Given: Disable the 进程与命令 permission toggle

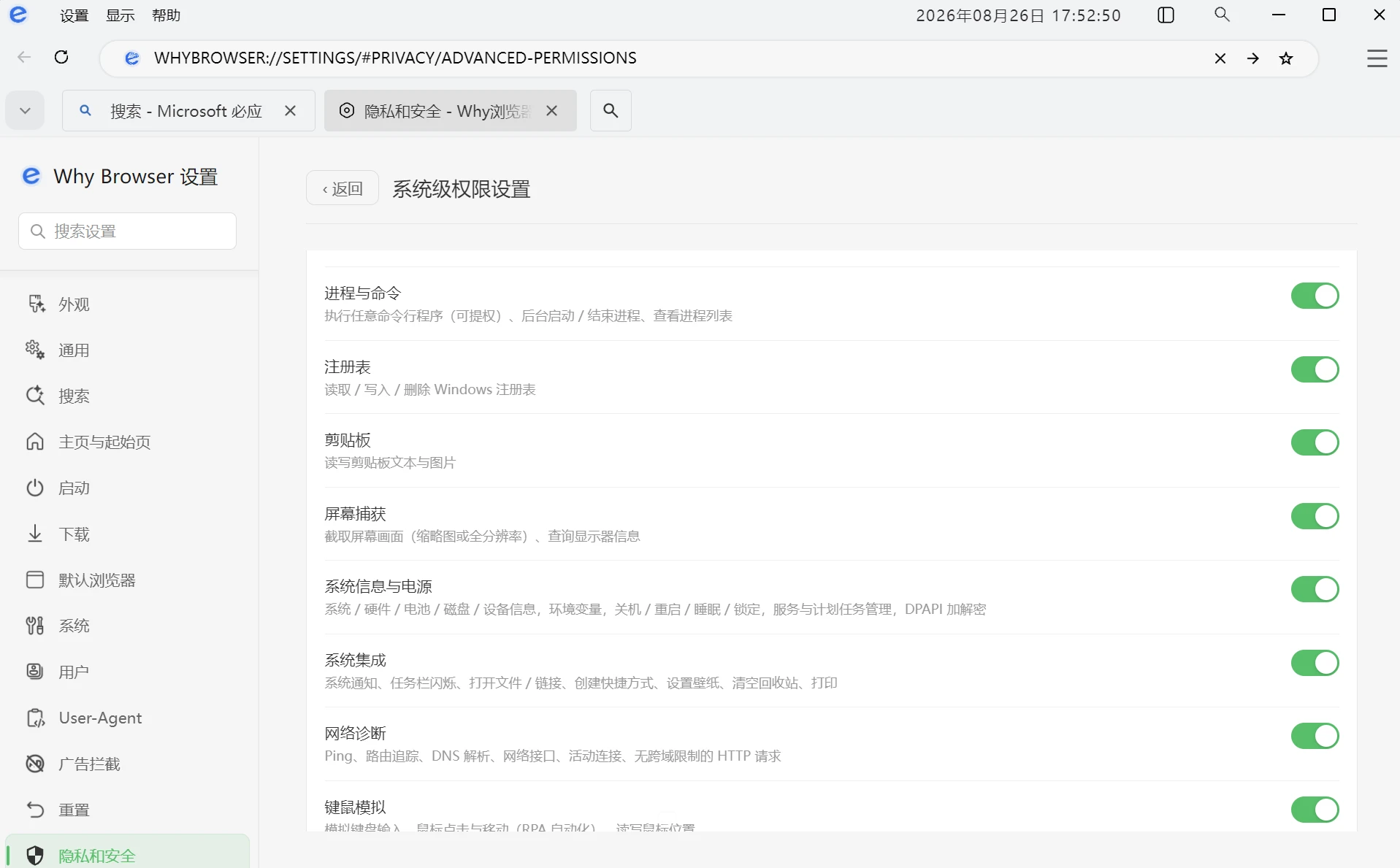Looking at the screenshot, I should tap(1315, 296).
